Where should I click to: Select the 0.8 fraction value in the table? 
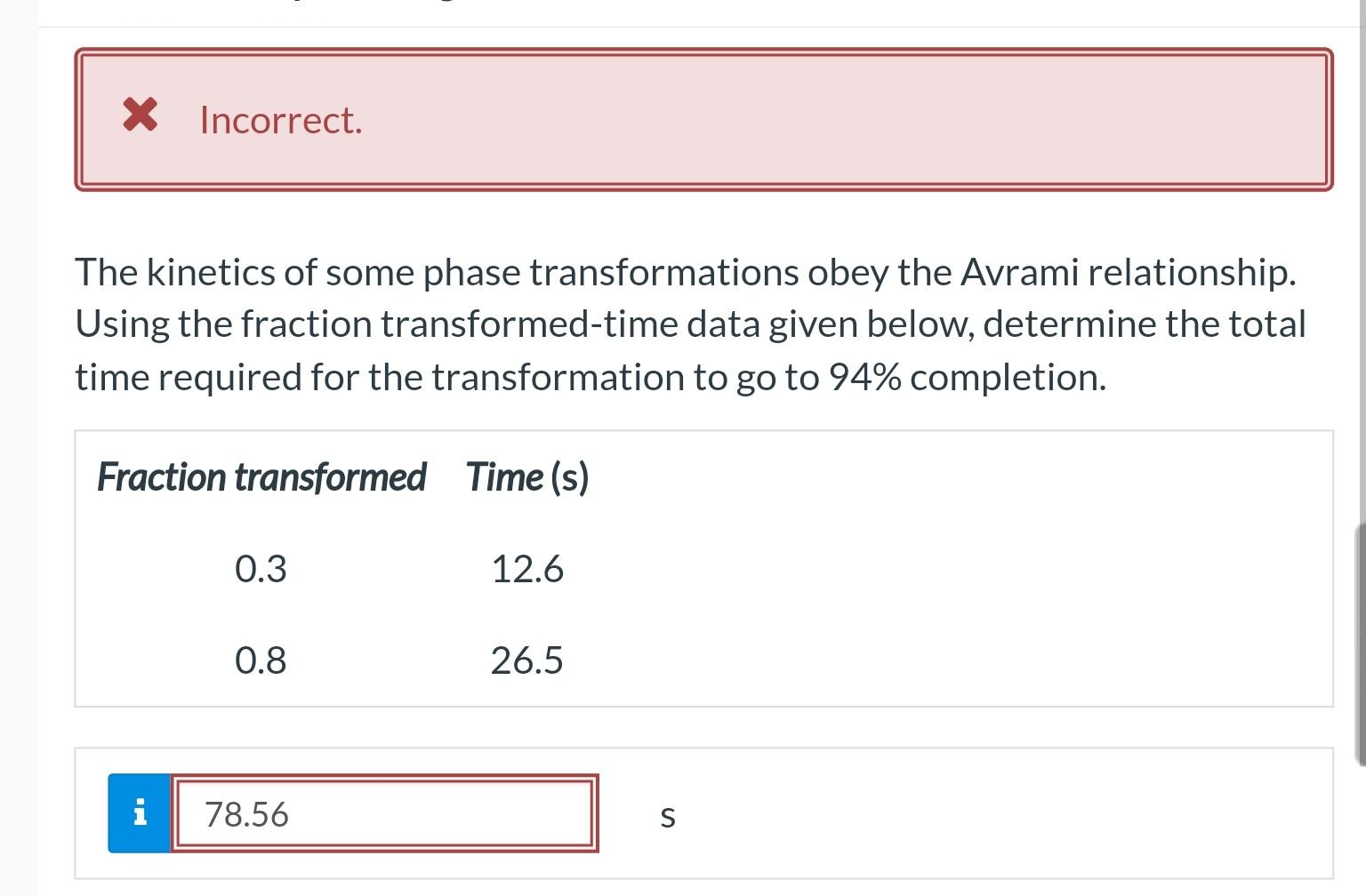261,660
